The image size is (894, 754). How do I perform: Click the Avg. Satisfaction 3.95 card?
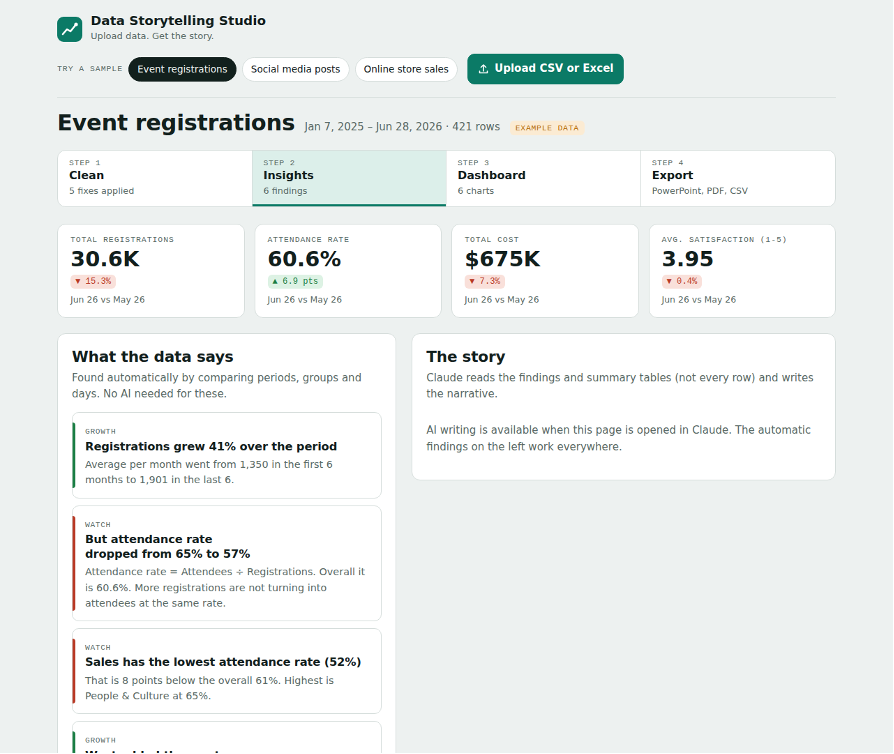click(x=742, y=271)
